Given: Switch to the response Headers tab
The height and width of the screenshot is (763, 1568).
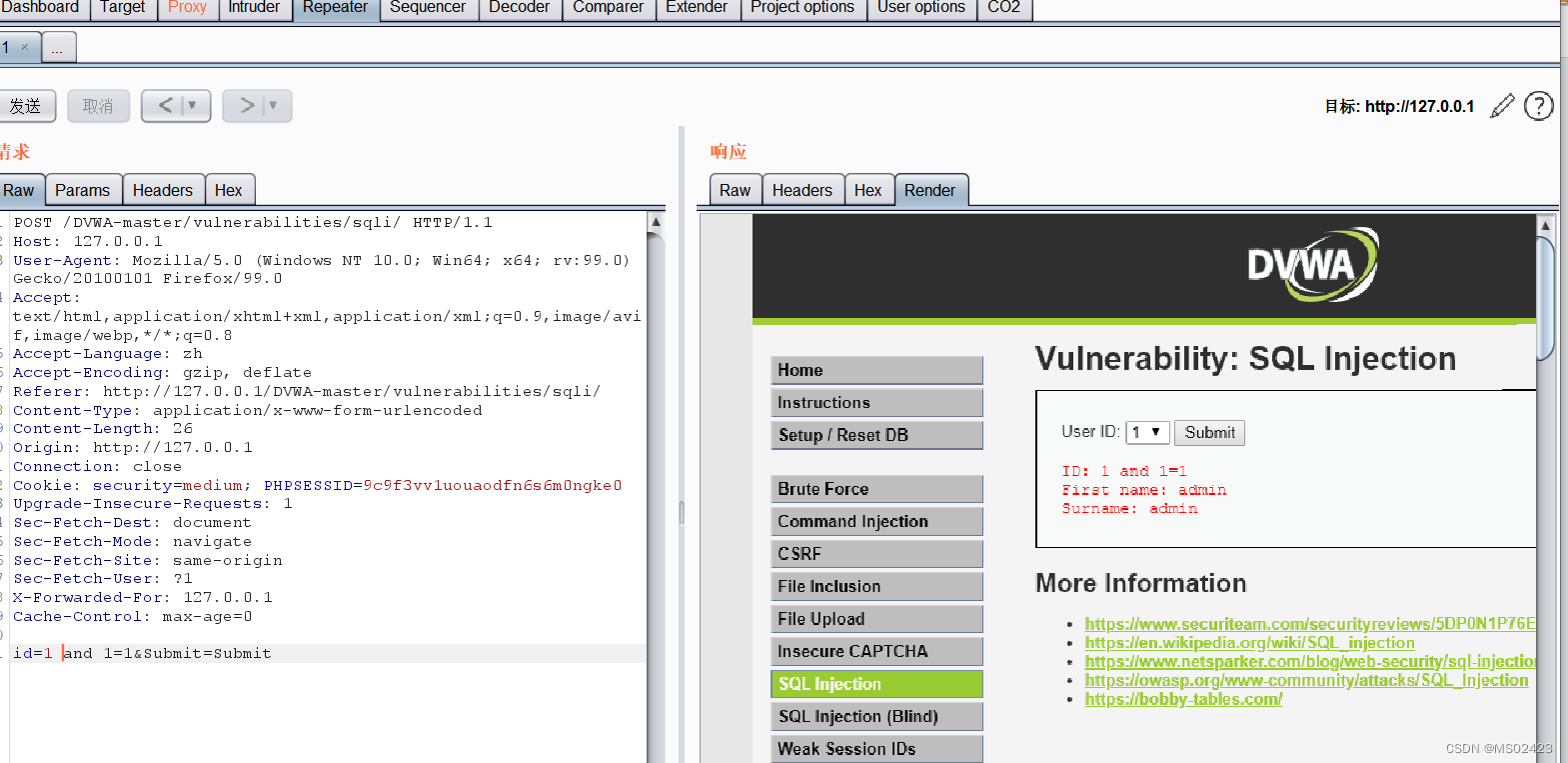Looking at the screenshot, I should 802,190.
